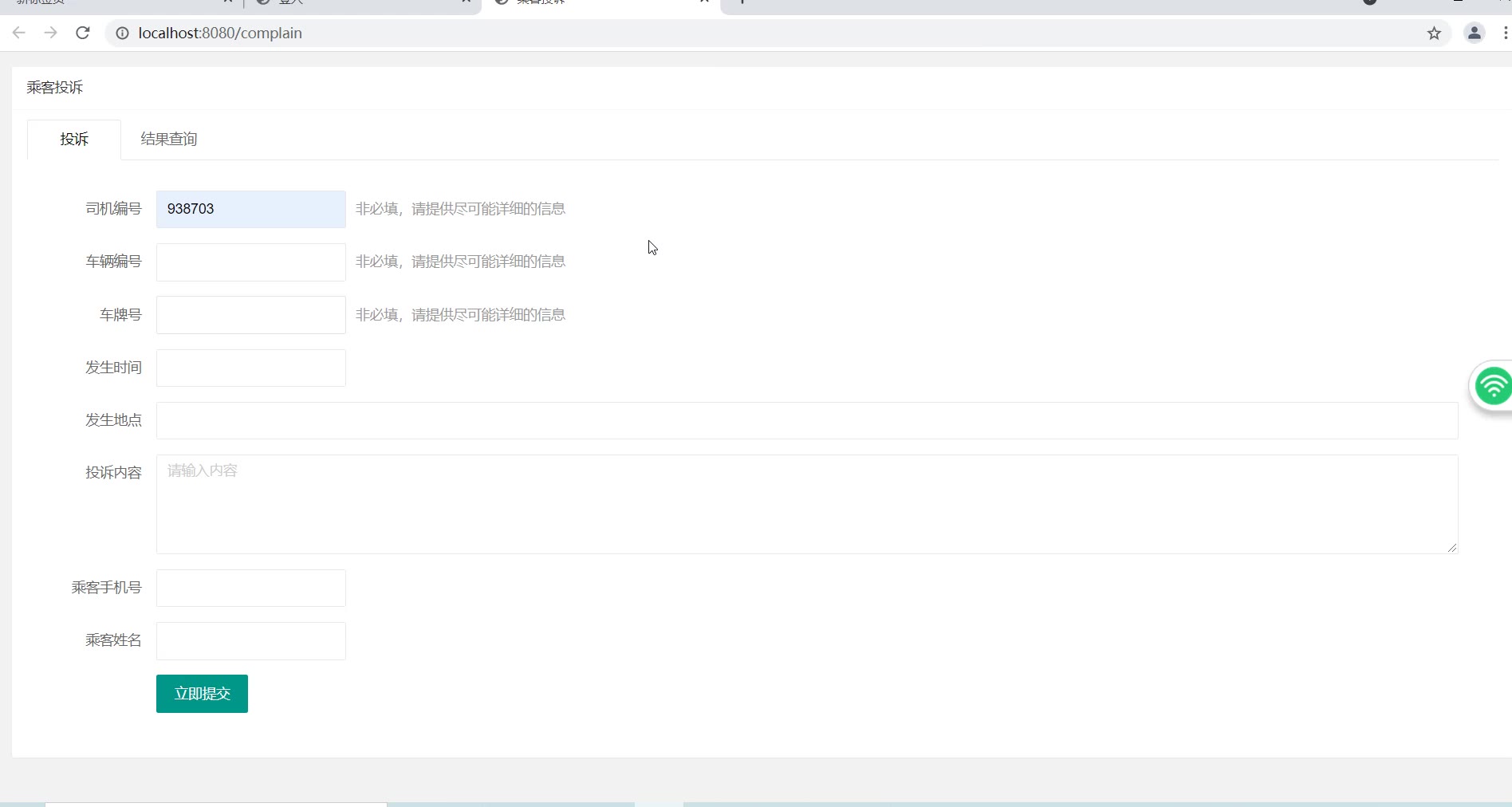The height and width of the screenshot is (807, 1512).
Task: Click the 乘客姓名 label
Action: [x=113, y=640]
